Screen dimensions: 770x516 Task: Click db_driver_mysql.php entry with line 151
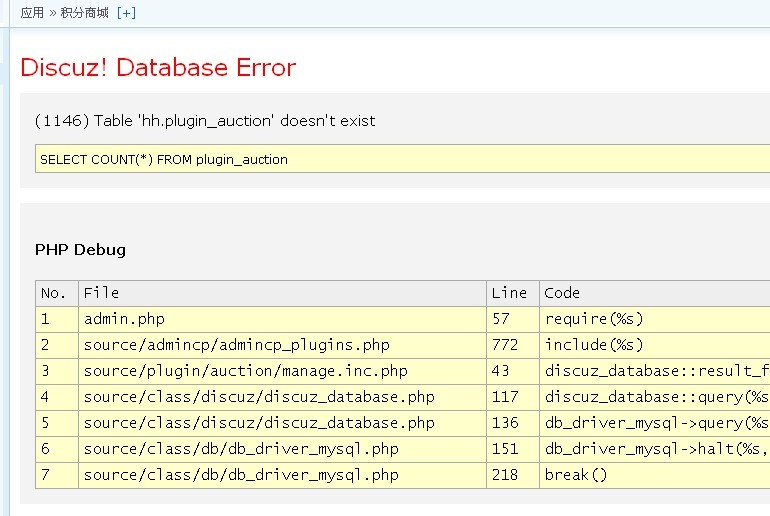pos(241,449)
